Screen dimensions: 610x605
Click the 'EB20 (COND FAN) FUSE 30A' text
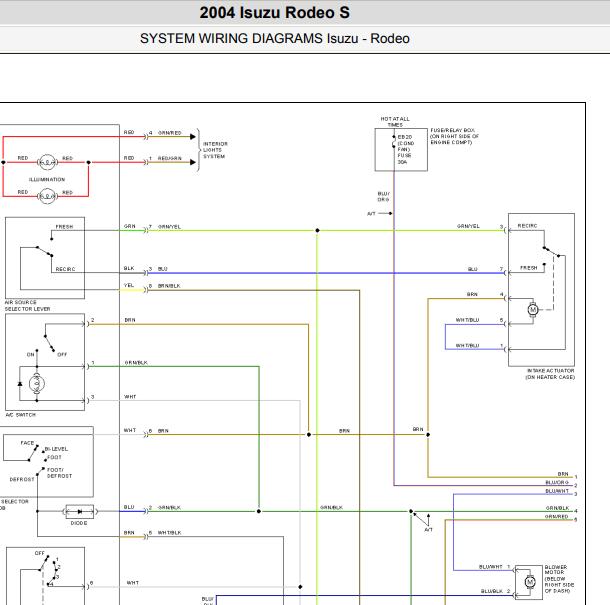[405, 149]
